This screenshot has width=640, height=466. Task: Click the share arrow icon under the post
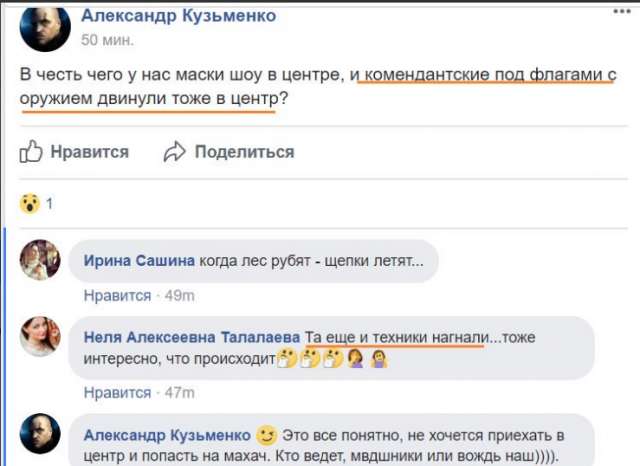pyautogui.click(x=176, y=152)
